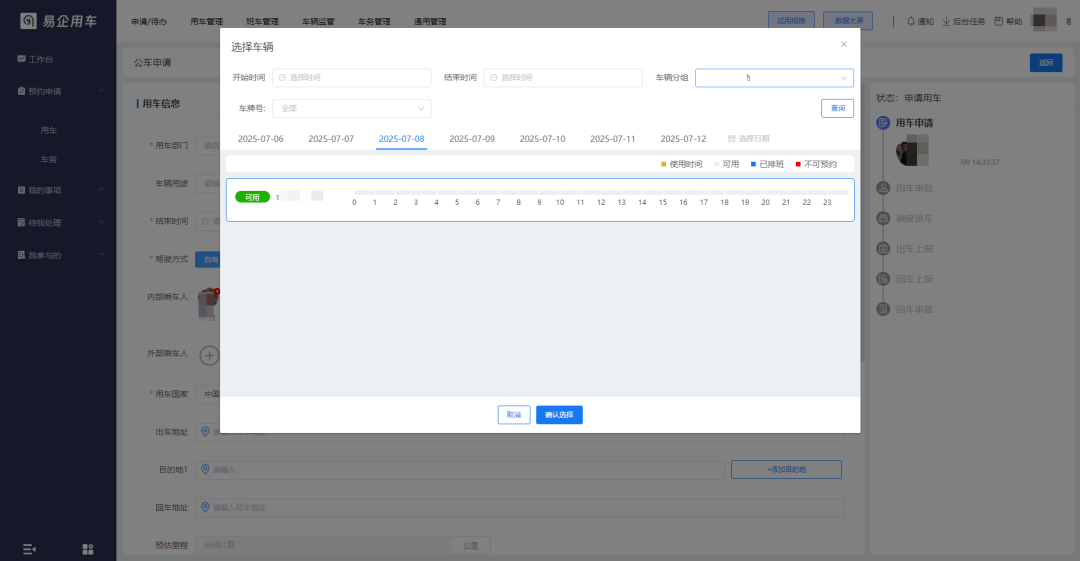Switch to the 2025-07-09 date tab
The width and height of the screenshot is (1080, 561).
pos(472,139)
